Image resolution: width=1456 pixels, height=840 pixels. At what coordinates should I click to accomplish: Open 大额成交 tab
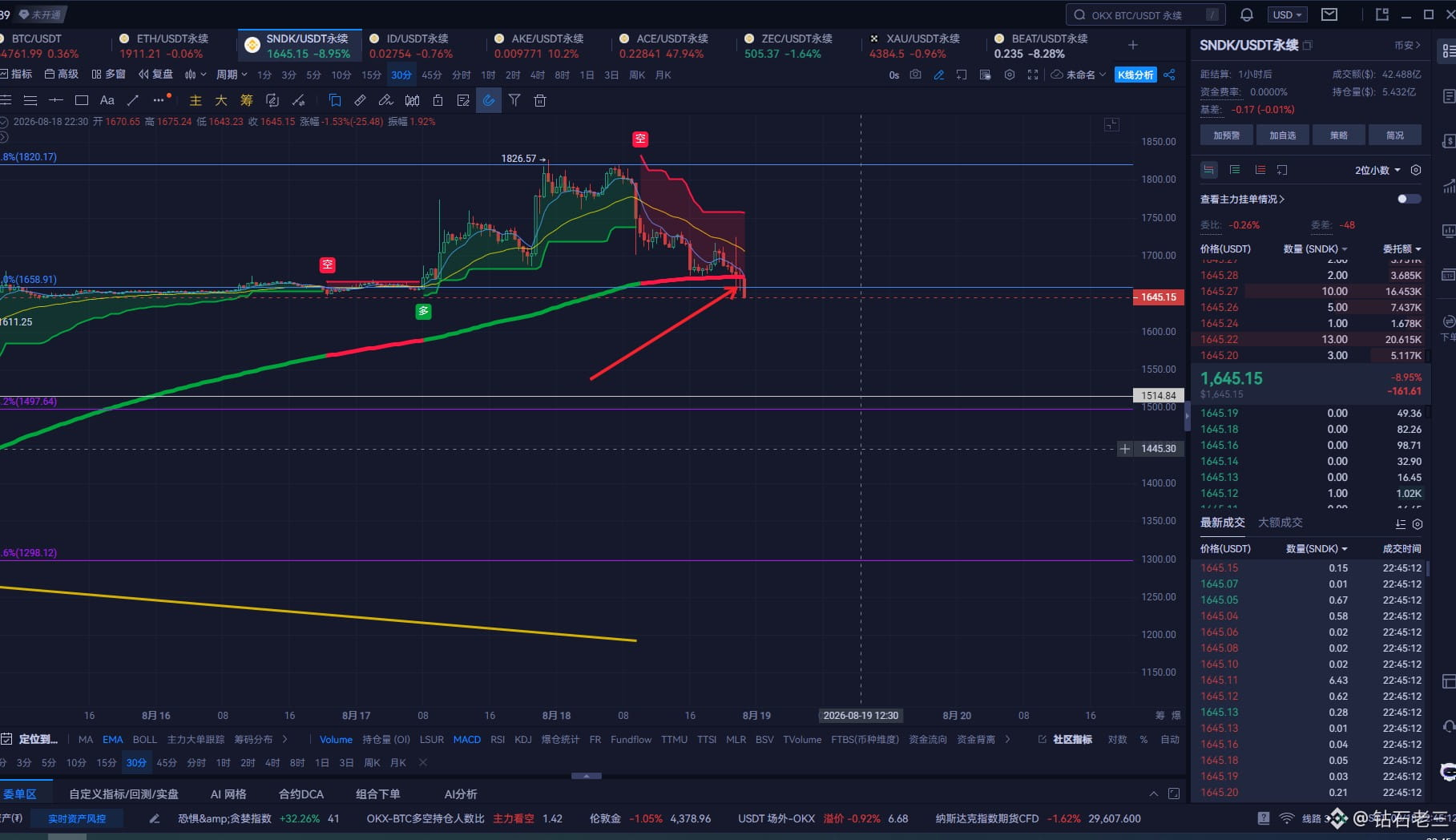click(x=1280, y=523)
